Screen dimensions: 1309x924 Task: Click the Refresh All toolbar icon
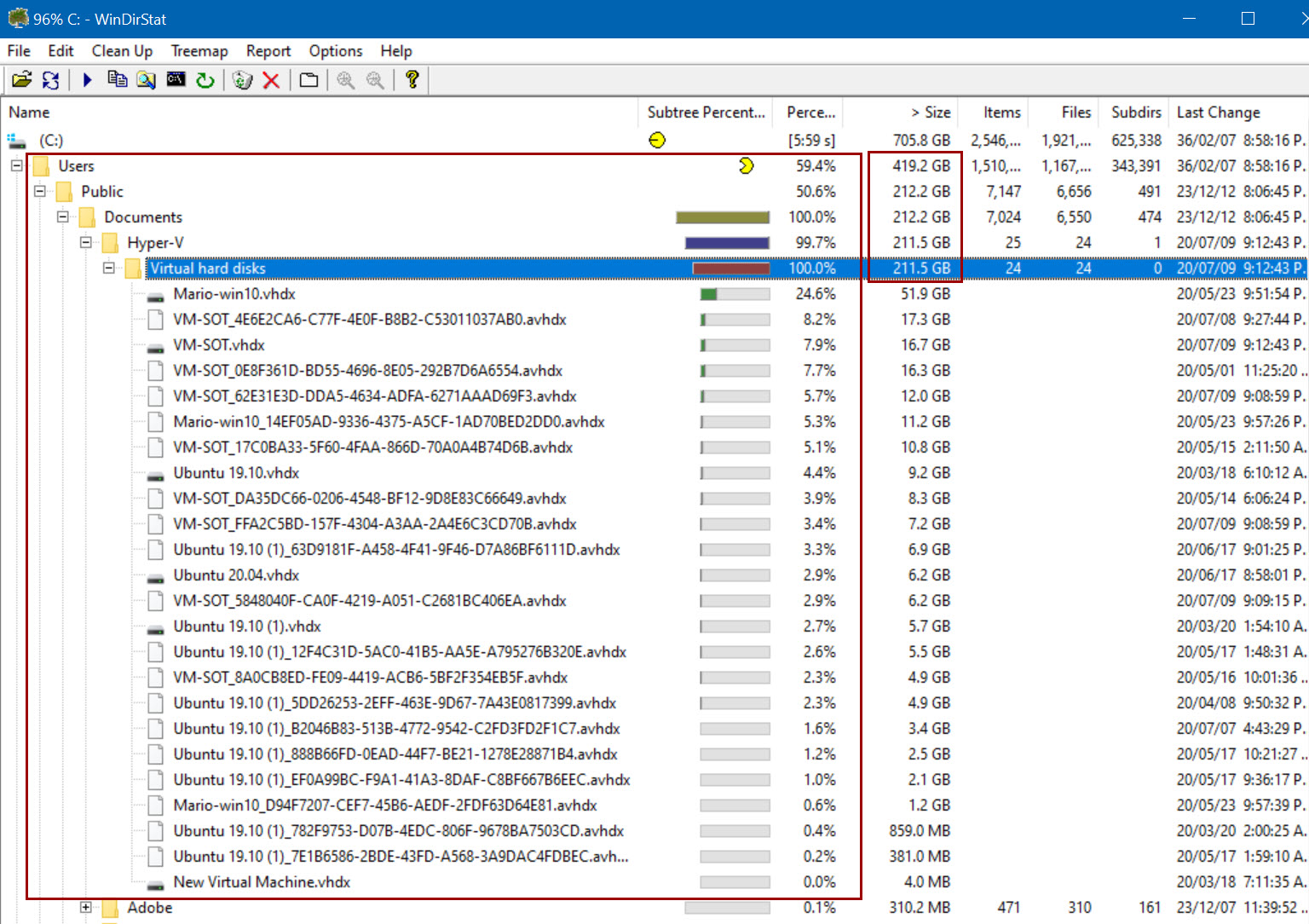pyautogui.click(x=51, y=80)
